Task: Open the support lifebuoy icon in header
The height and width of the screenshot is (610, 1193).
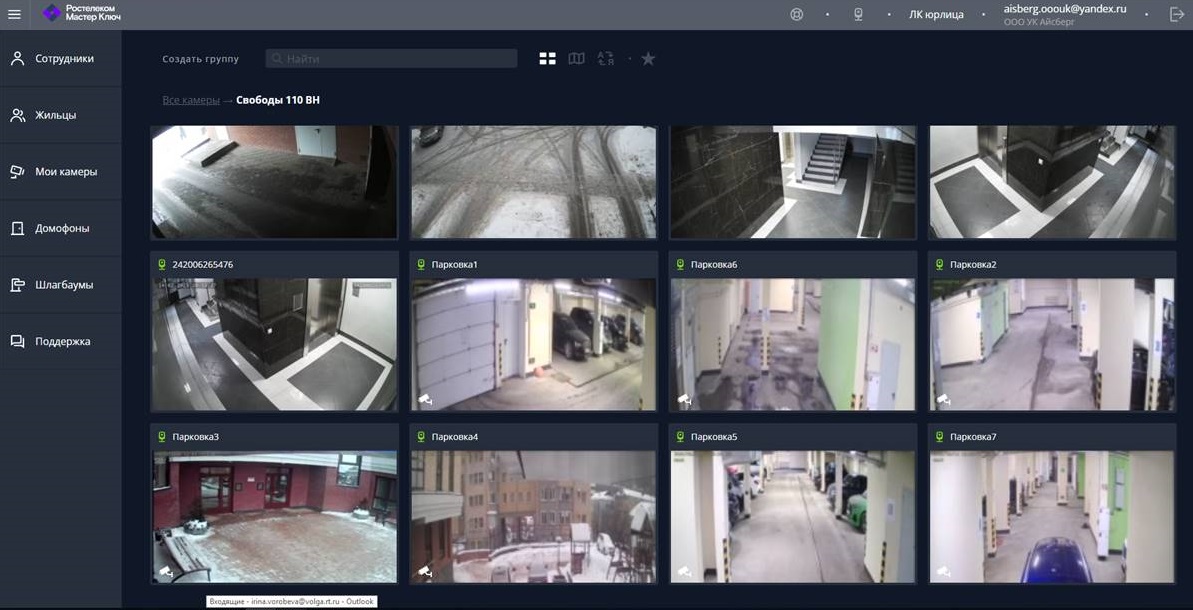Action: [x=797, y=14]
